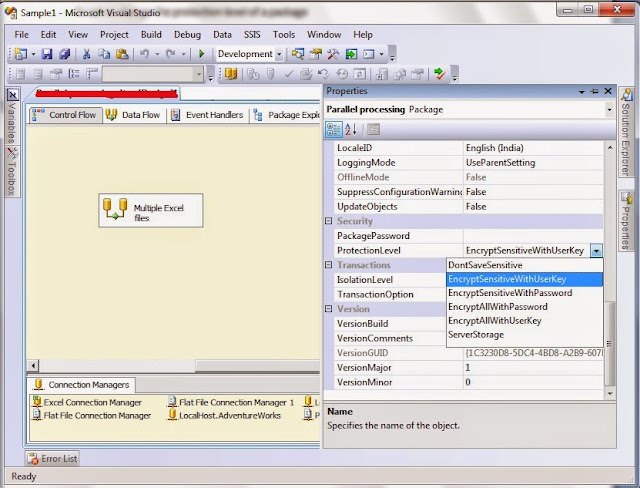Click the Redo arrow icon

[171, 54]
